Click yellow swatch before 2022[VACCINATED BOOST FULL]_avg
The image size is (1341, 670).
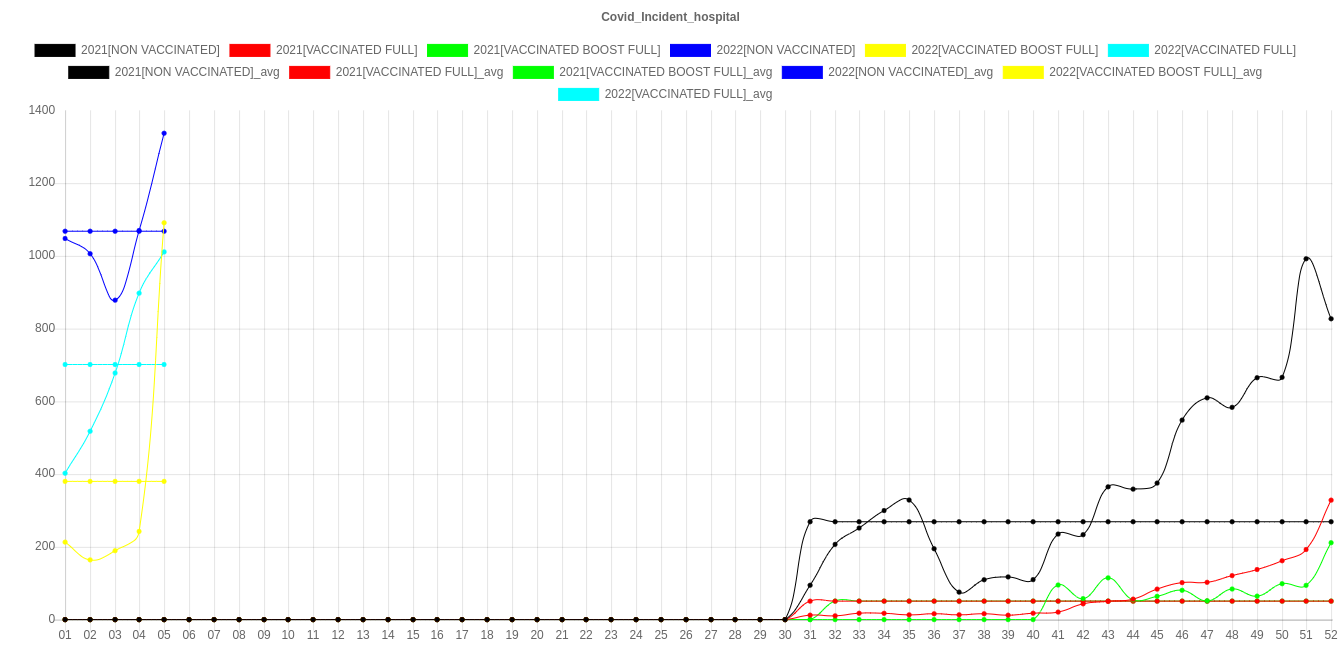[1023, 72]
